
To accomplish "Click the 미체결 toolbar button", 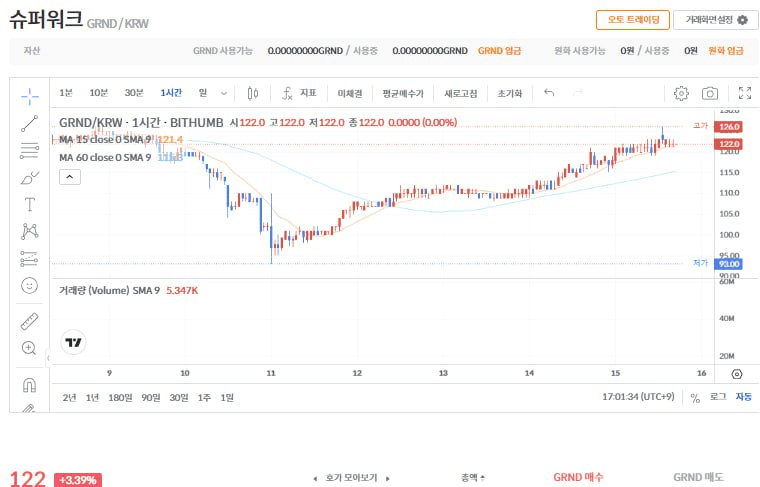I will coord(350,93).
